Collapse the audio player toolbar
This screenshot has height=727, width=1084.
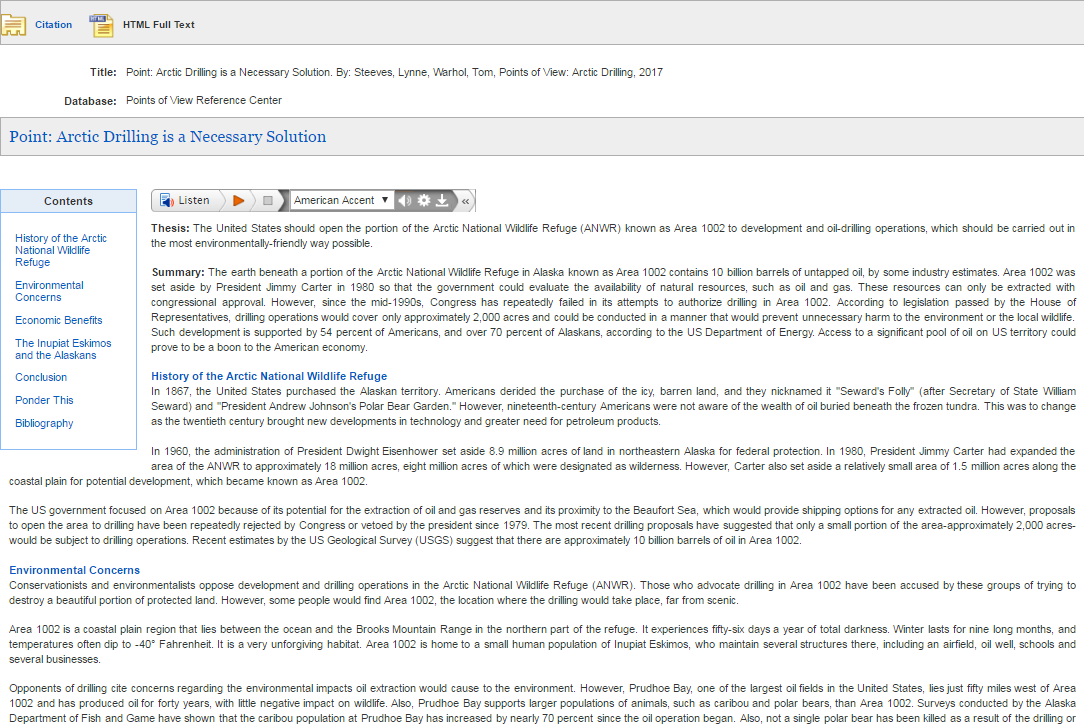tap(466, 201)
